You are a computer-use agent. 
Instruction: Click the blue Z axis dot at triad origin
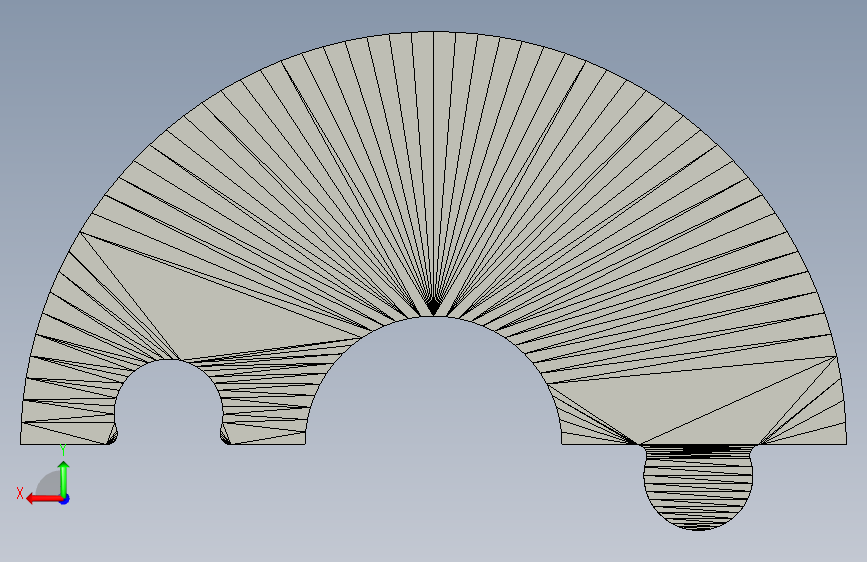pos(65,499)
